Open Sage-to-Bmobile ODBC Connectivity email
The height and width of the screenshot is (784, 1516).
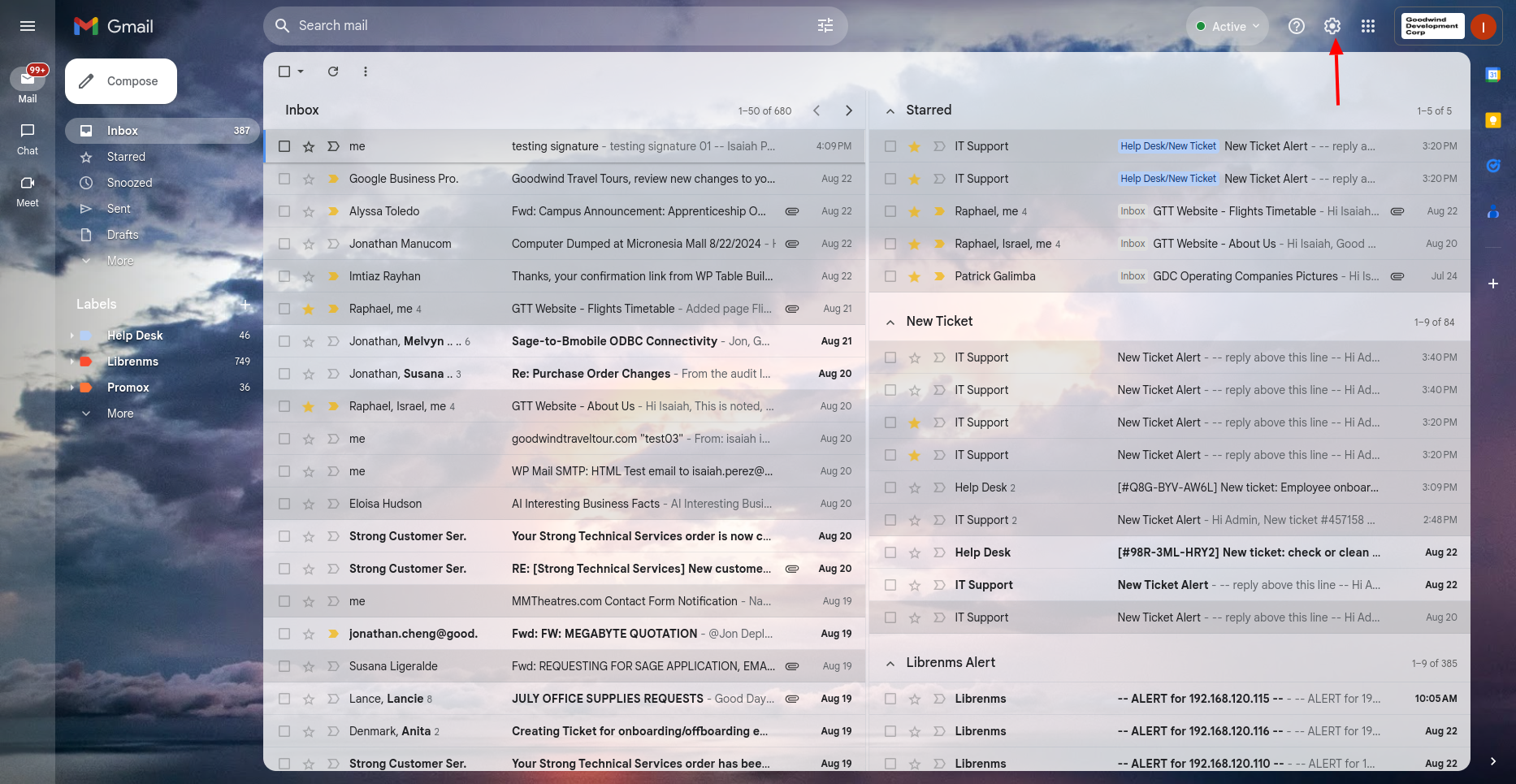pos(565,341)
